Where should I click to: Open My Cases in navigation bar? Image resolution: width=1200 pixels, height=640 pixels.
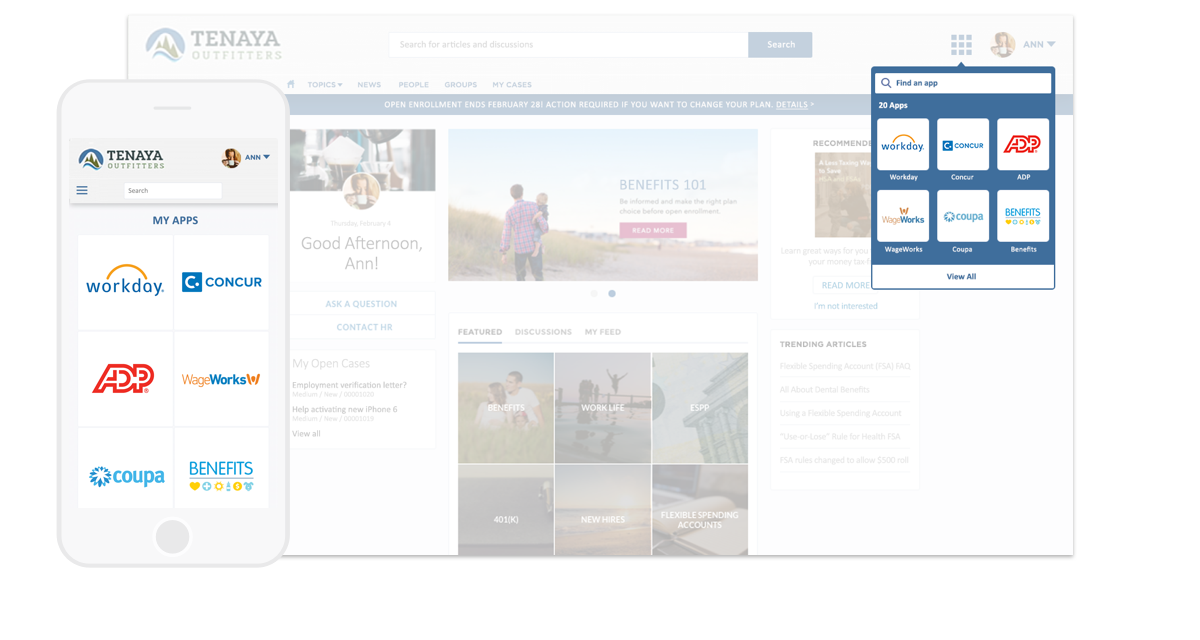pyautogui.click(x=512, y=85)
